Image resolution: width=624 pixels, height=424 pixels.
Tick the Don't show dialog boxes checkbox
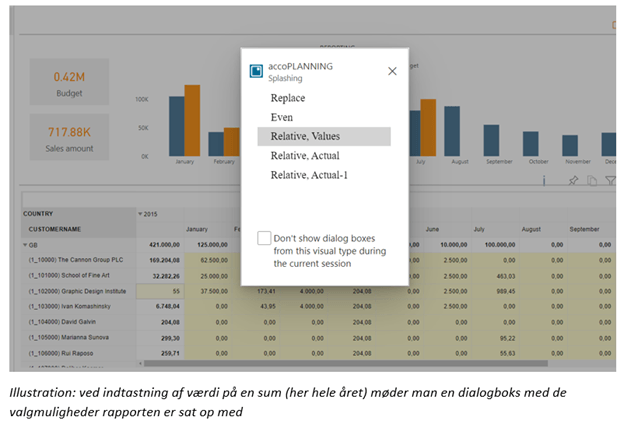click(x=264, y=238)
